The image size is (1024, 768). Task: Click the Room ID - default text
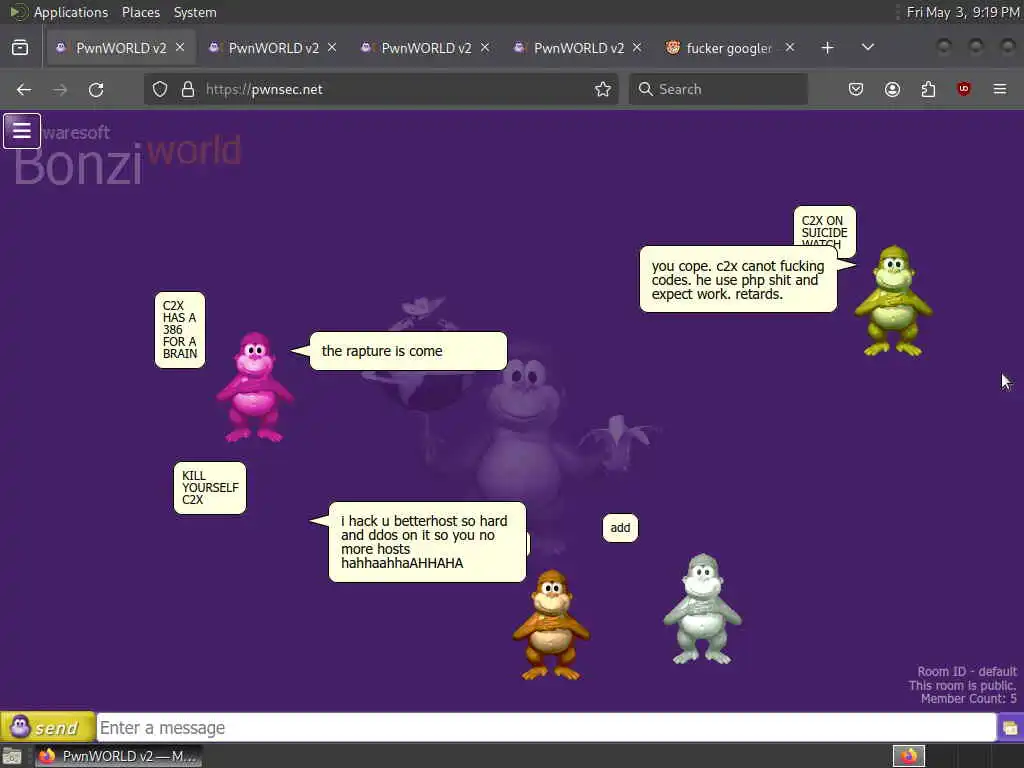[967, 671]
